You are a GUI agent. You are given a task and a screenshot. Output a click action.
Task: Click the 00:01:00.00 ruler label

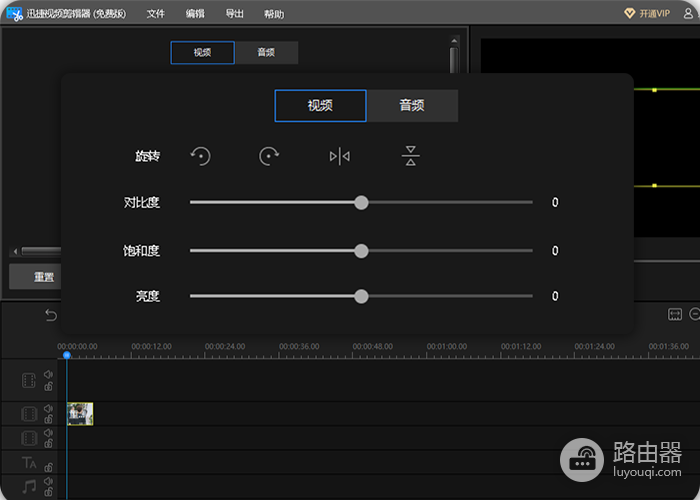click(447, 346)
